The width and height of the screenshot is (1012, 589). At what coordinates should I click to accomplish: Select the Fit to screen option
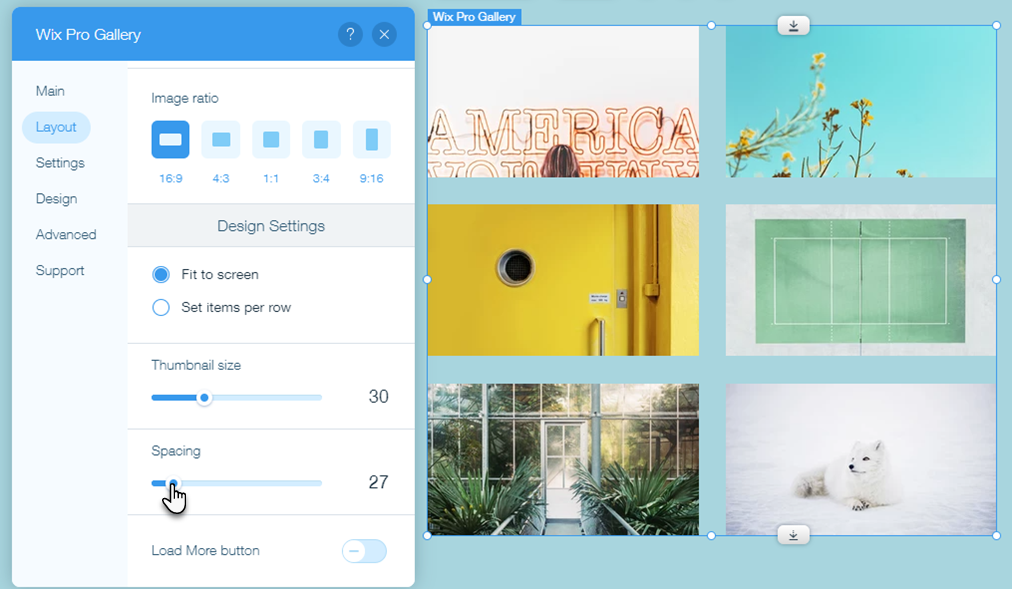click(x=160, y=274)
